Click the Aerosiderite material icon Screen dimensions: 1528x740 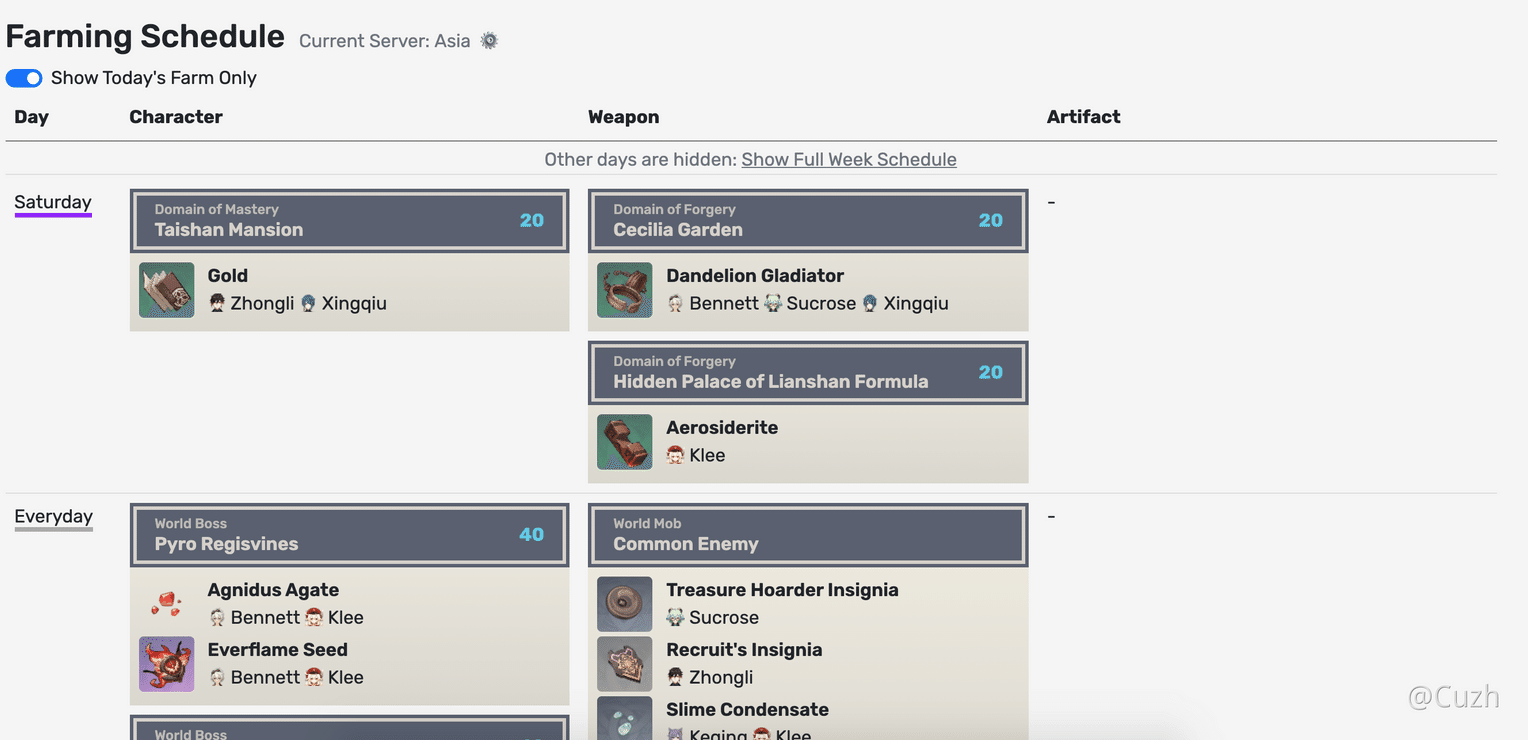625,442
